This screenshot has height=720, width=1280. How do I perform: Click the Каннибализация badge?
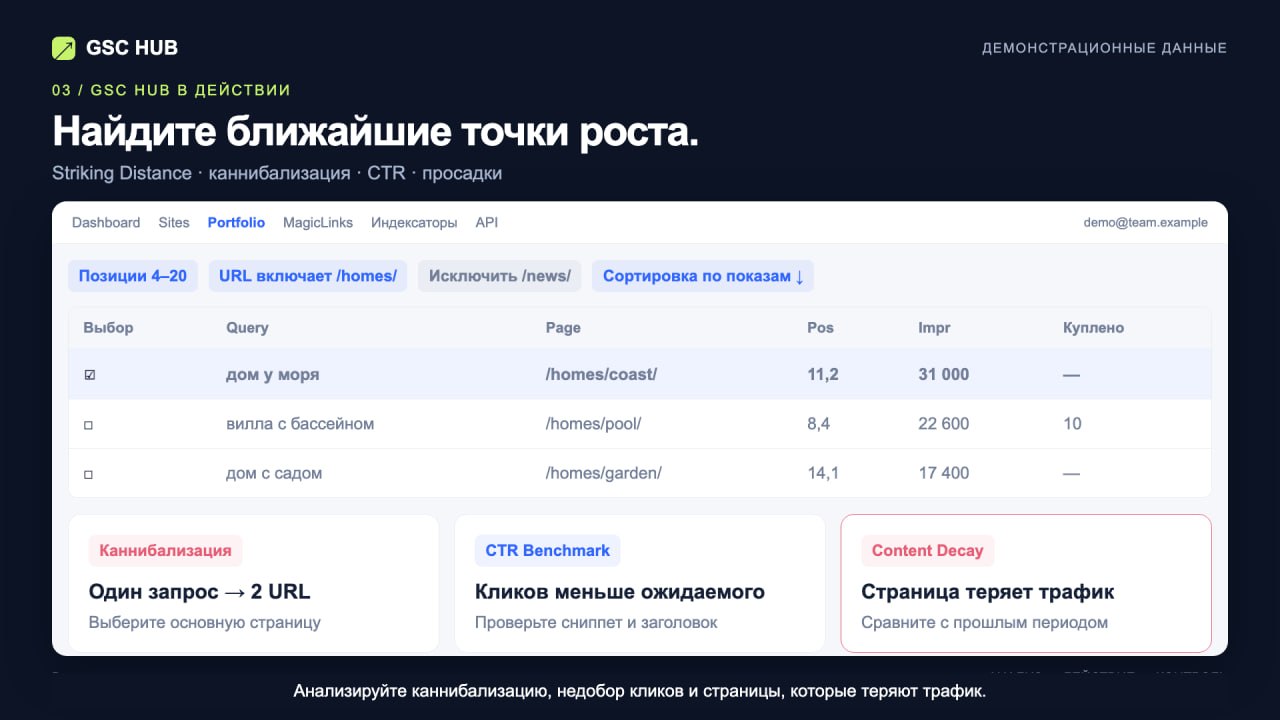(166, 550)
